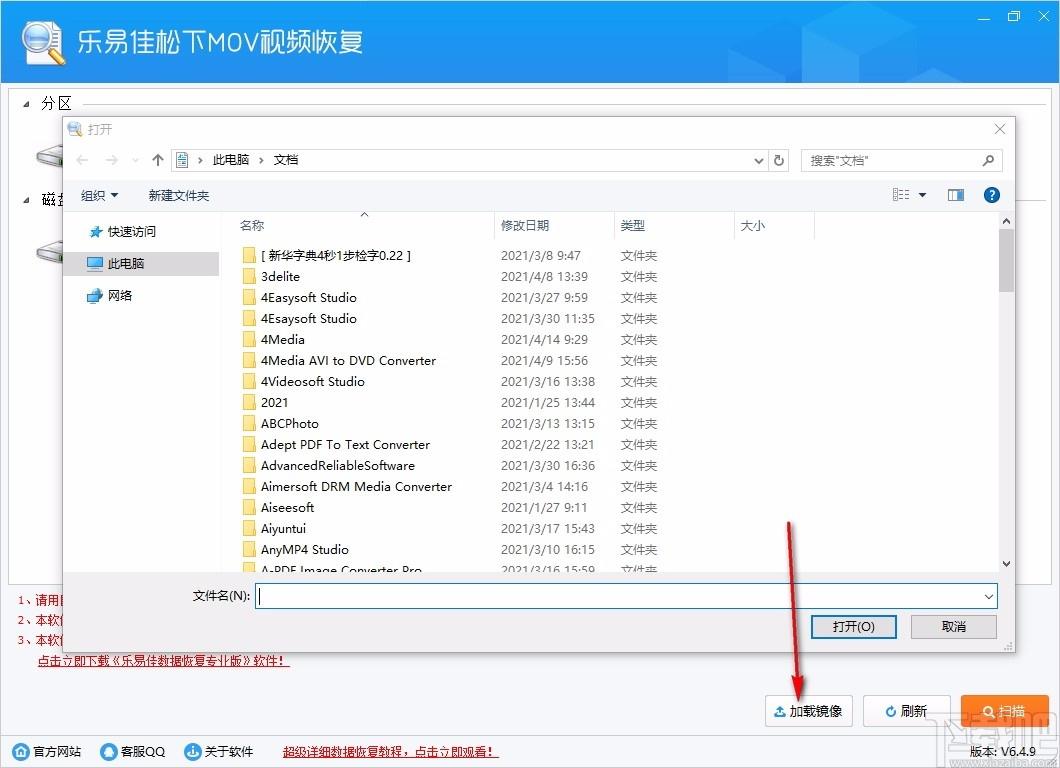Open the view options dropdown arrow
The width and height of the screenshot is (1060, 768).
pyautogui.click(x=922, y=195)
